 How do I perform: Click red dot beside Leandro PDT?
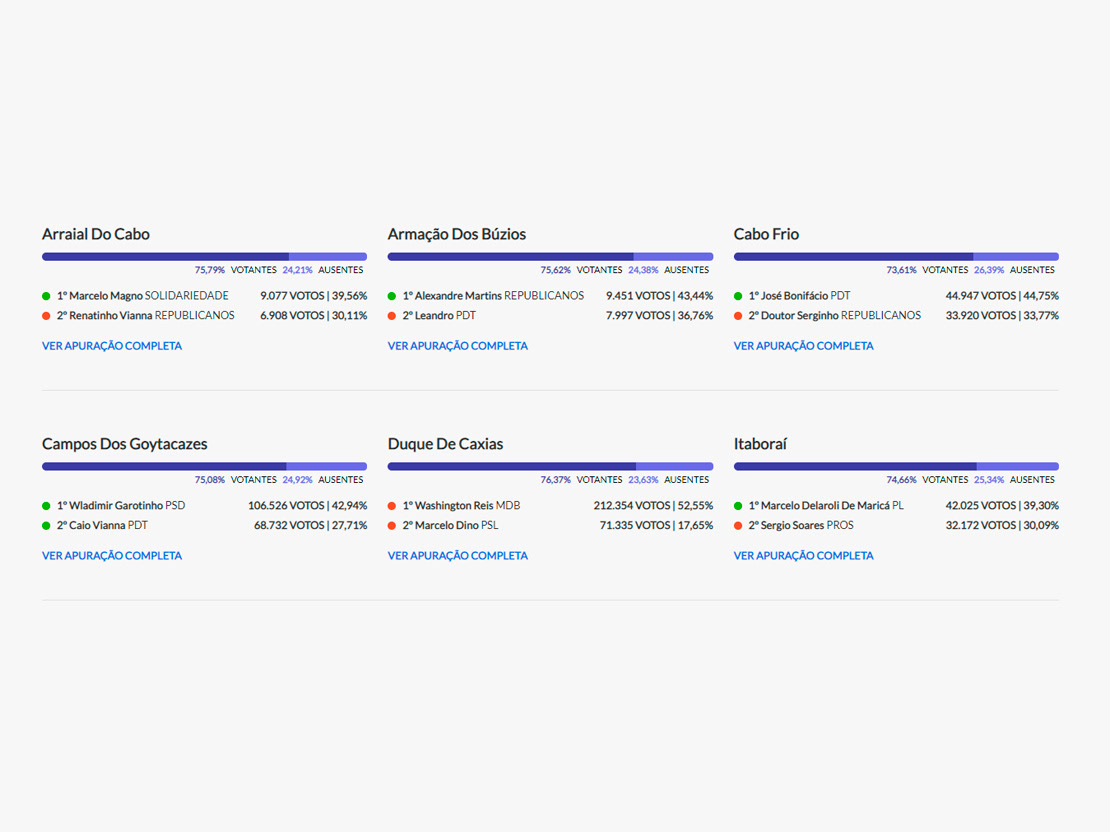[x=391, y=316]
